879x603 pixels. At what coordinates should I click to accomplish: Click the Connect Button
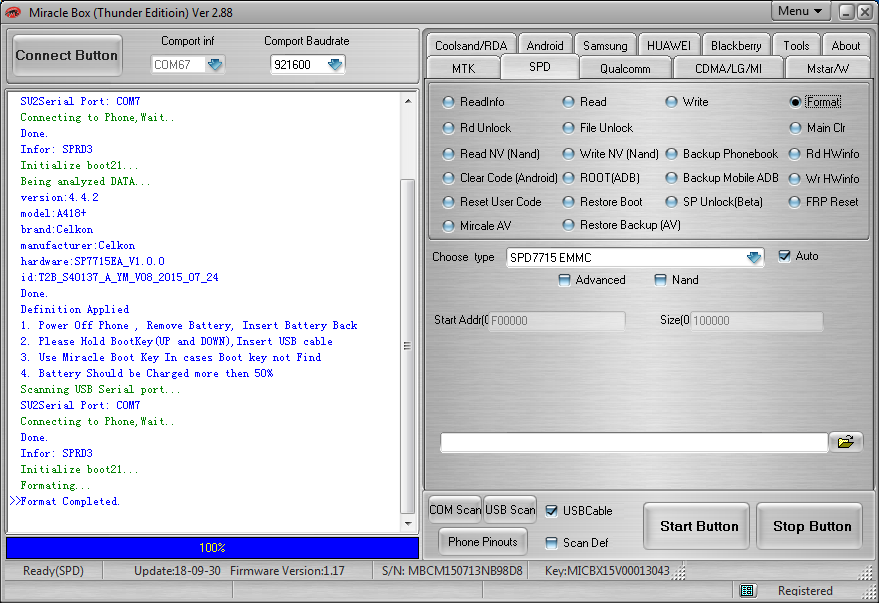point(67,55)
